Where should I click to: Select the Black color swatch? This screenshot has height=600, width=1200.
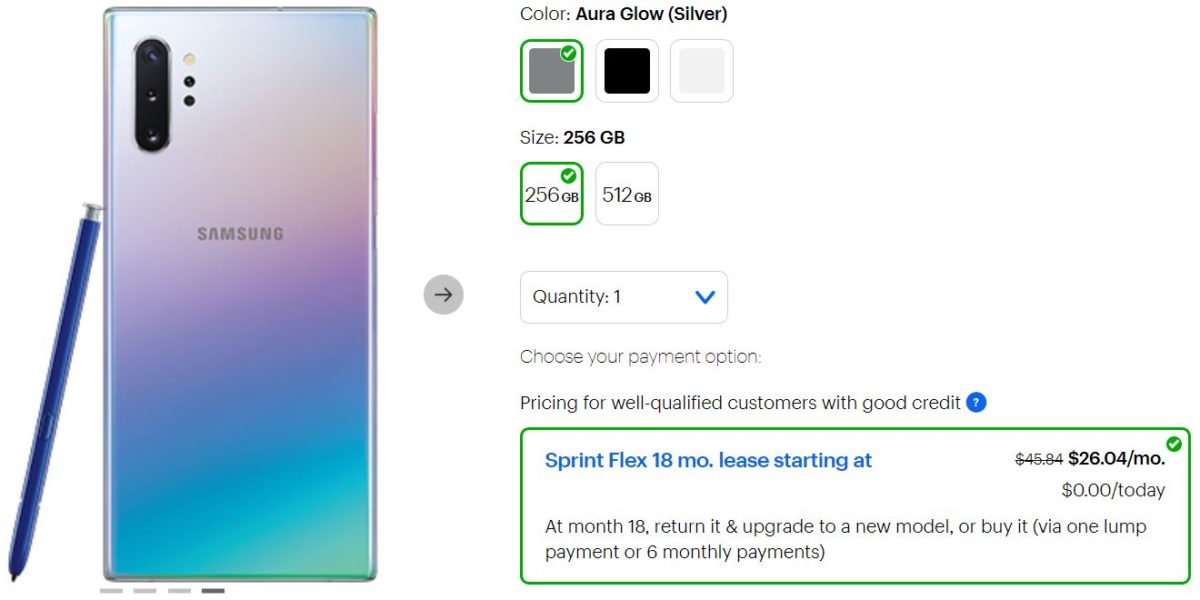(x=626, y=69)
